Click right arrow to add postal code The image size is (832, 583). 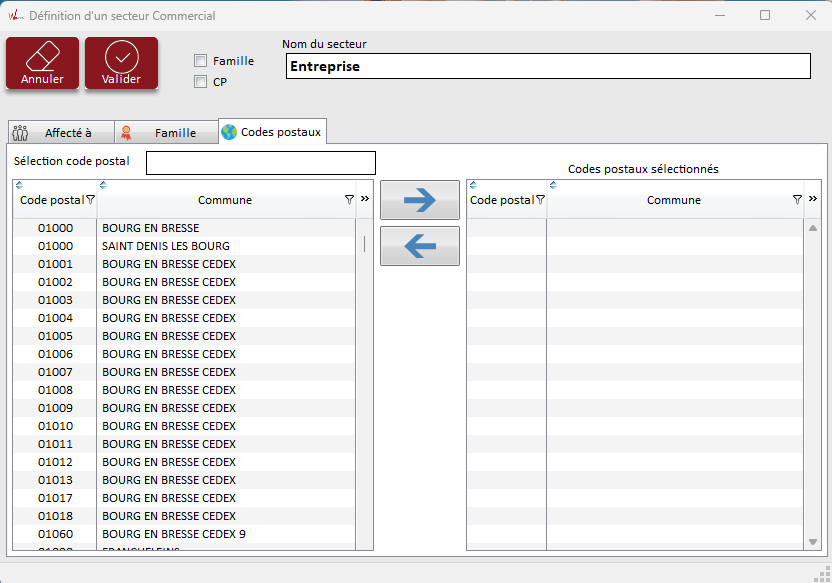[x=420, y=200]
